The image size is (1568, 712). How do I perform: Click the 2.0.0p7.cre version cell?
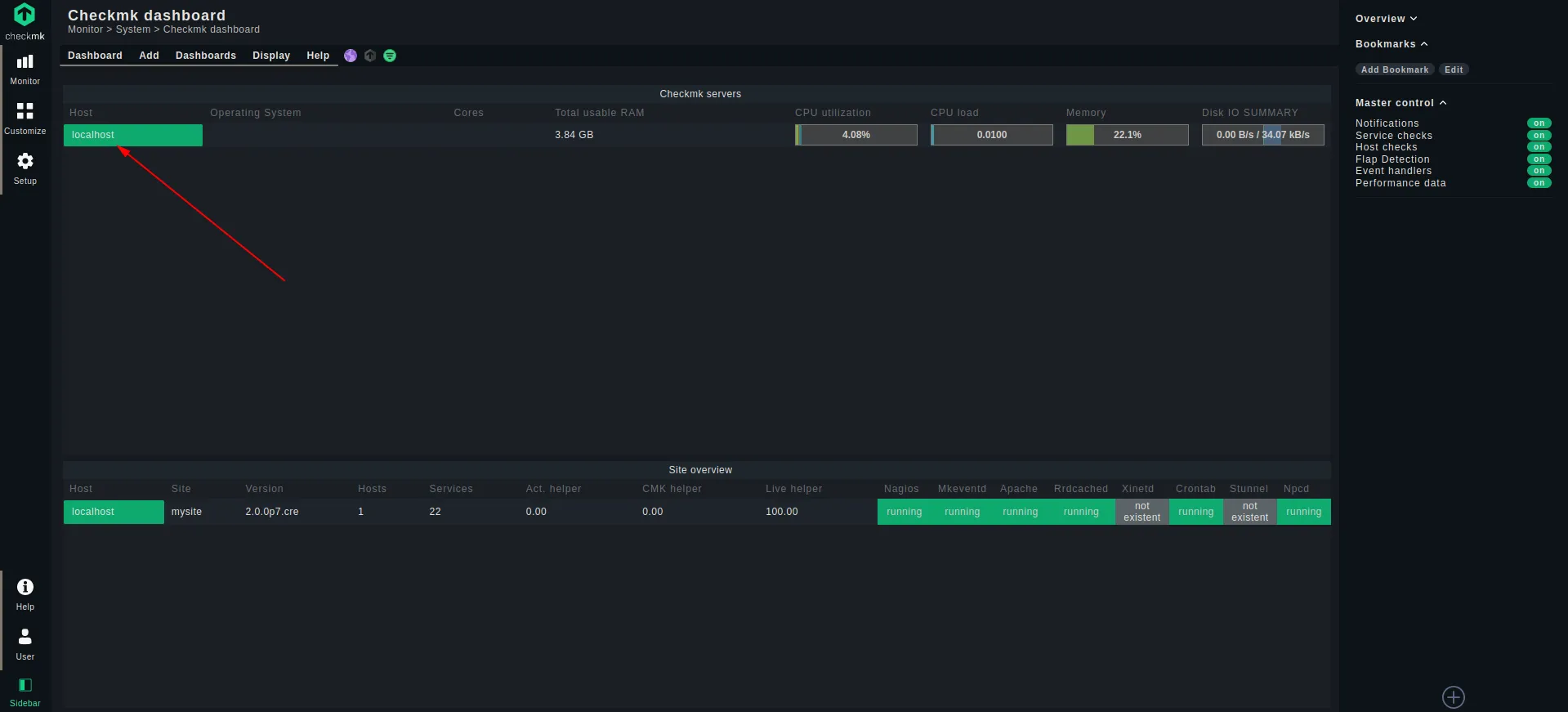coord(272,512)
